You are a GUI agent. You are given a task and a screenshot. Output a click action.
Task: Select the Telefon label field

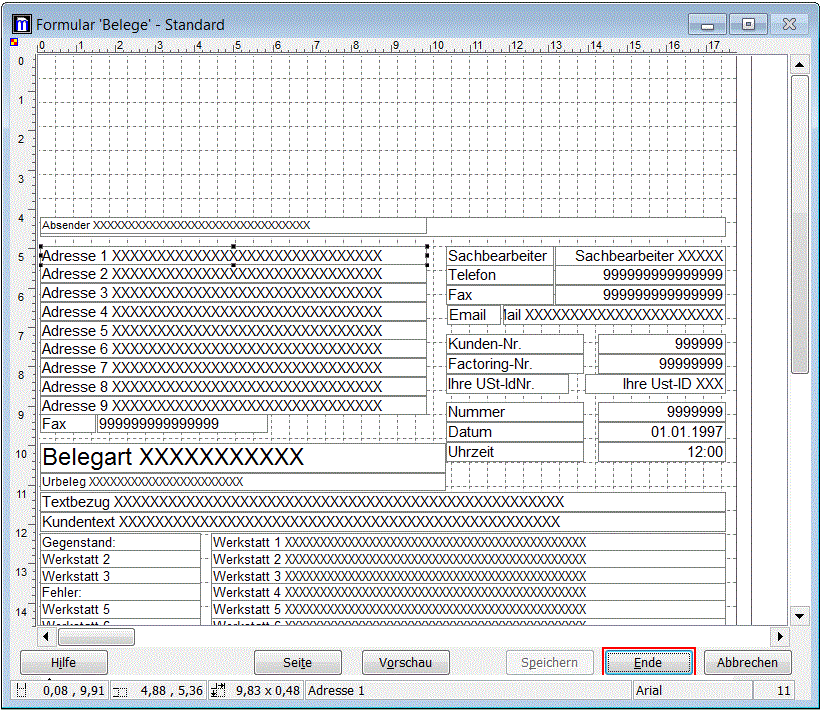(x=500, y=275)
